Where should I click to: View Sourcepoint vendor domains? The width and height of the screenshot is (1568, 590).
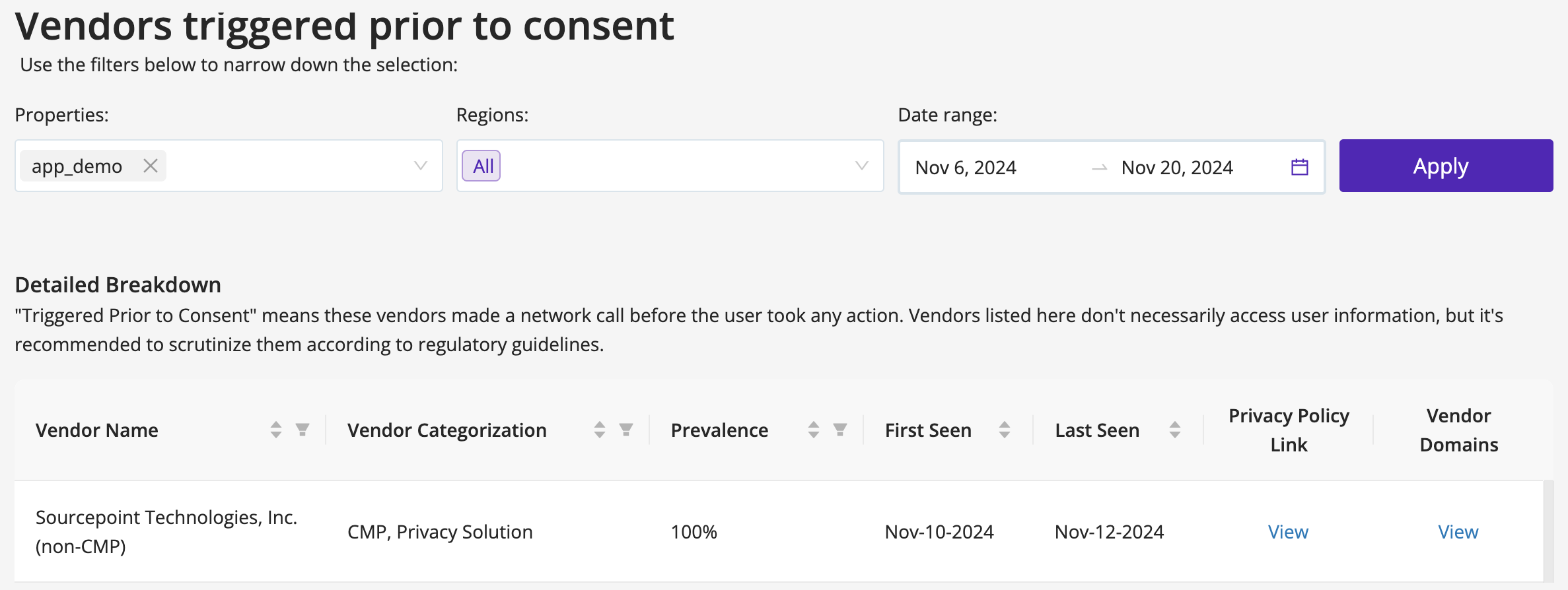click(1458, 532)
